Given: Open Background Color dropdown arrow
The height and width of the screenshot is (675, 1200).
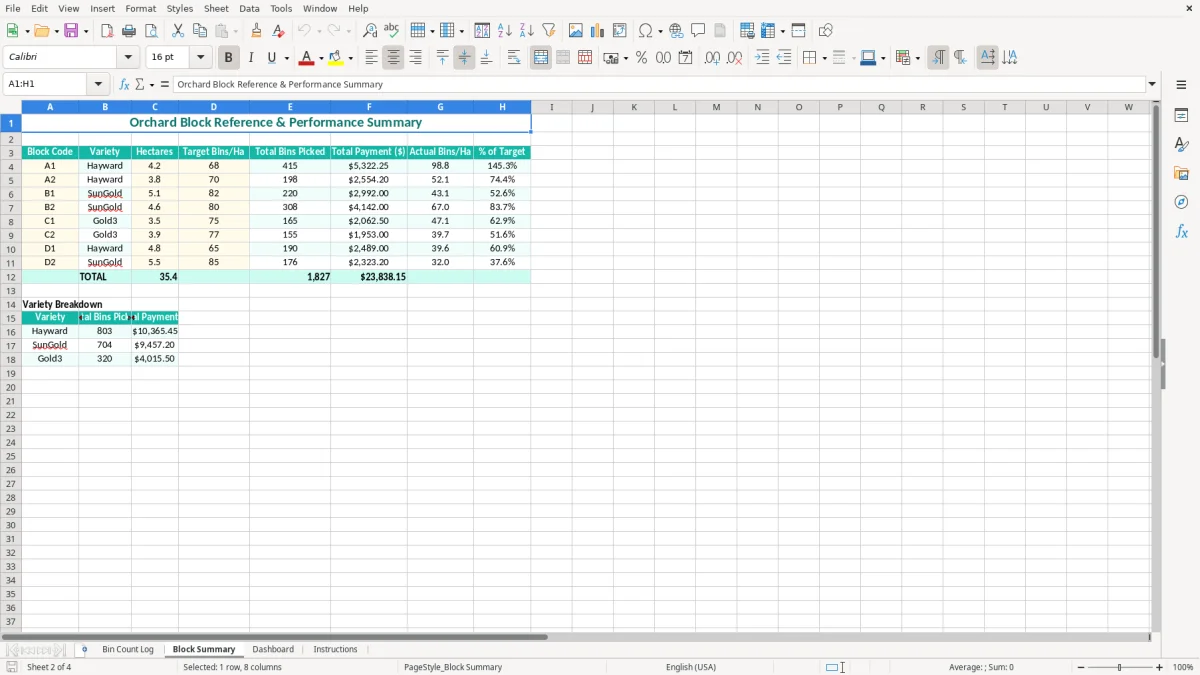Looking at the screenshot, I should 350,58.
